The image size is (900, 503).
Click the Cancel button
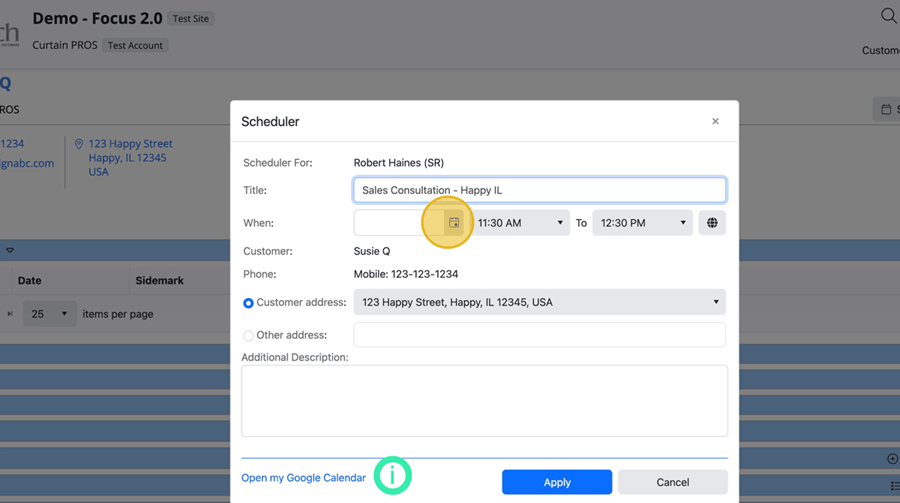(x=673, y=482)
